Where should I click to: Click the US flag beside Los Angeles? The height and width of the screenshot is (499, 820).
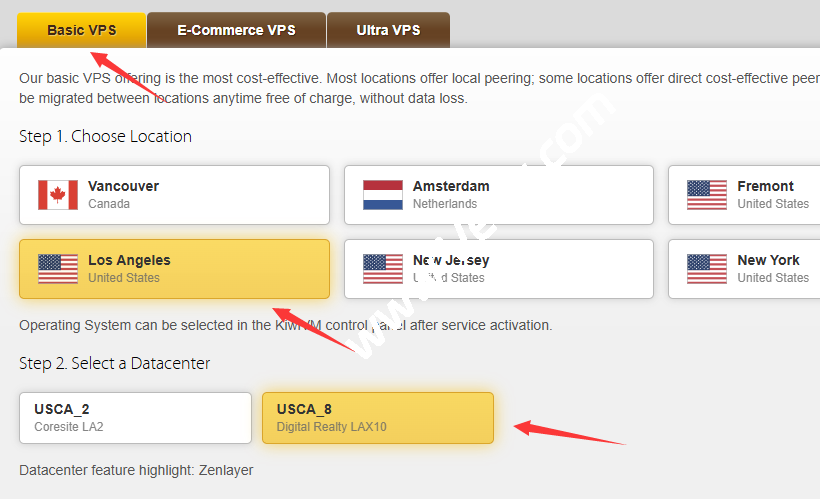click(58, 269)
